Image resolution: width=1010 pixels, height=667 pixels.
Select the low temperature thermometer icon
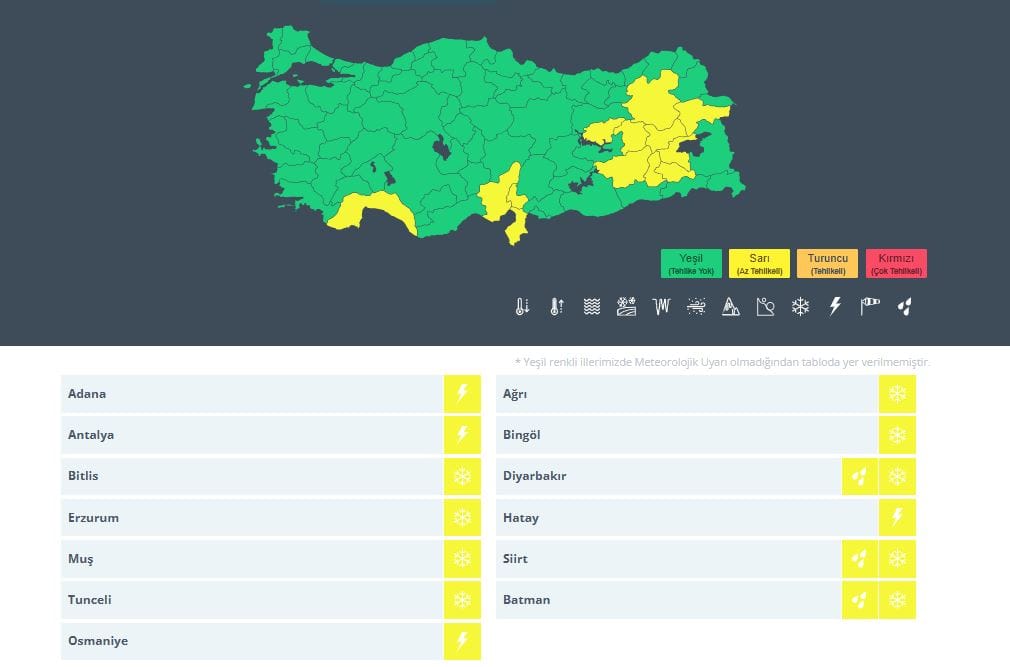520,307
